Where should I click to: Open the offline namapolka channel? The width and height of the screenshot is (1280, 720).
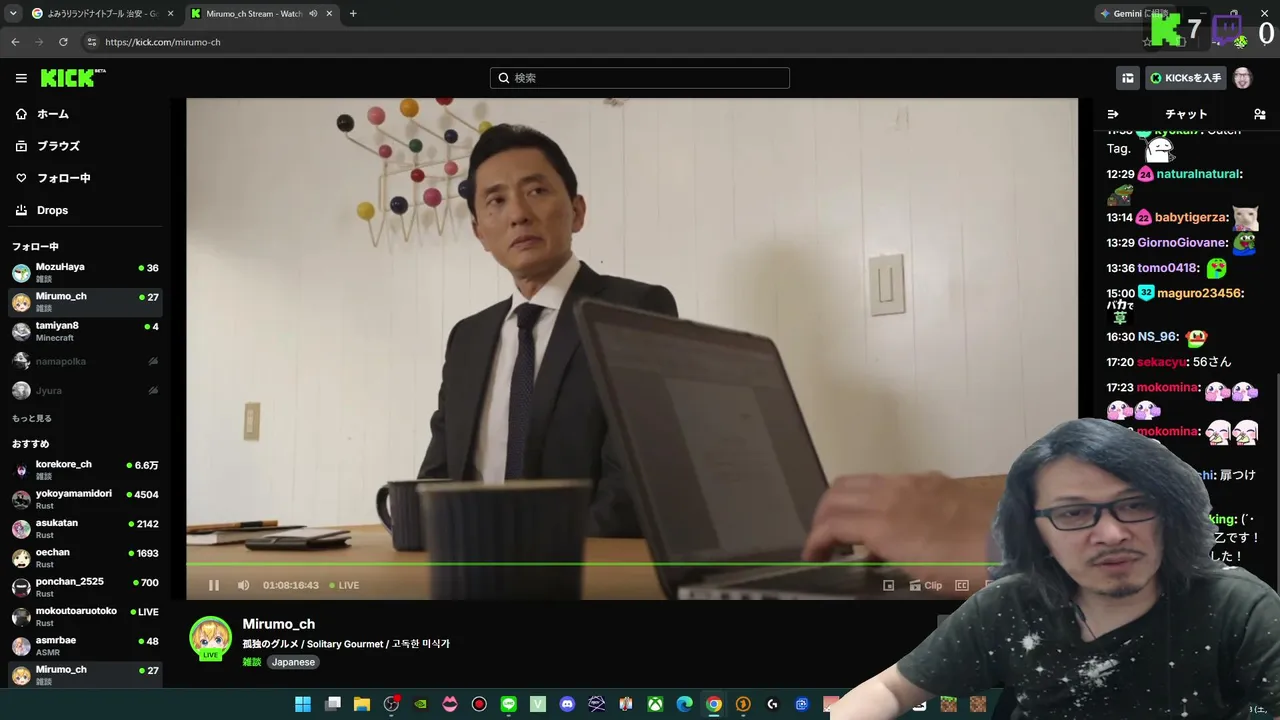(x=85, y=361)
